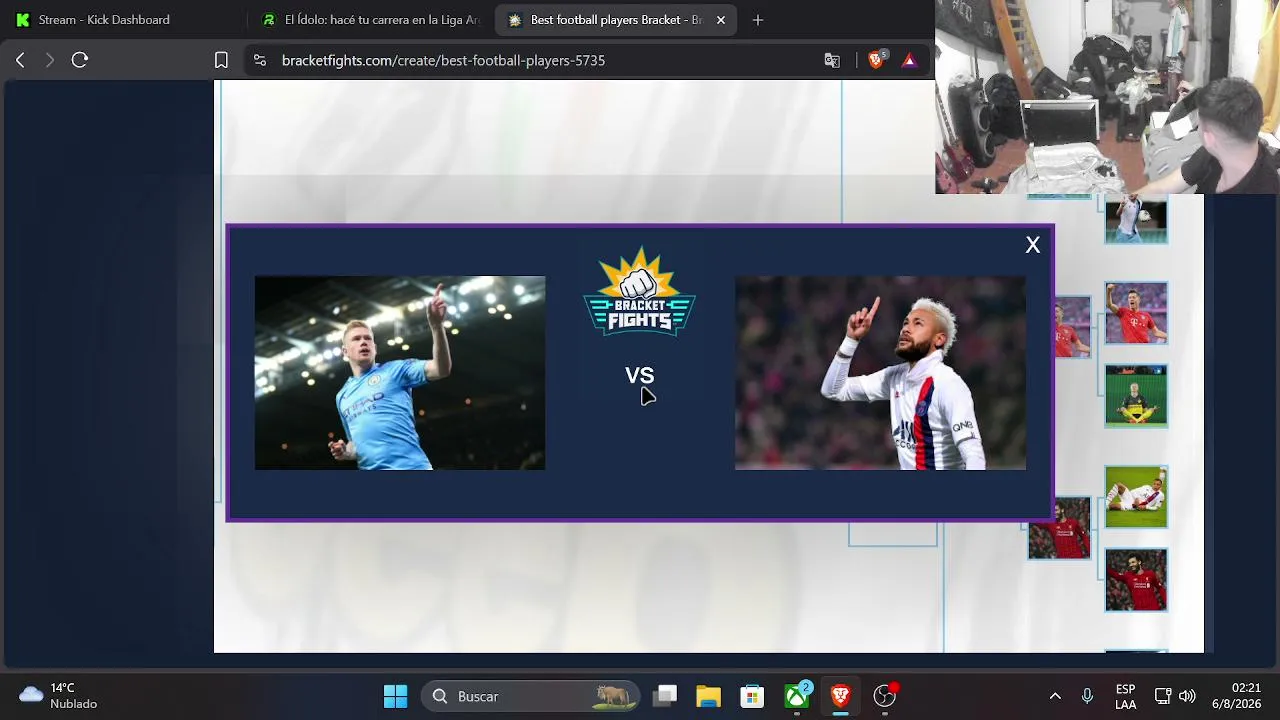Close the Best football players Bracket tab

tap(721, 20)
